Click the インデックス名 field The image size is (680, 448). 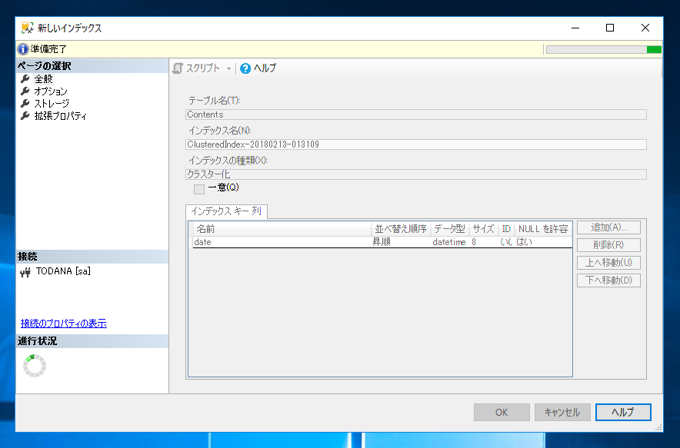(x=416, y=144)
